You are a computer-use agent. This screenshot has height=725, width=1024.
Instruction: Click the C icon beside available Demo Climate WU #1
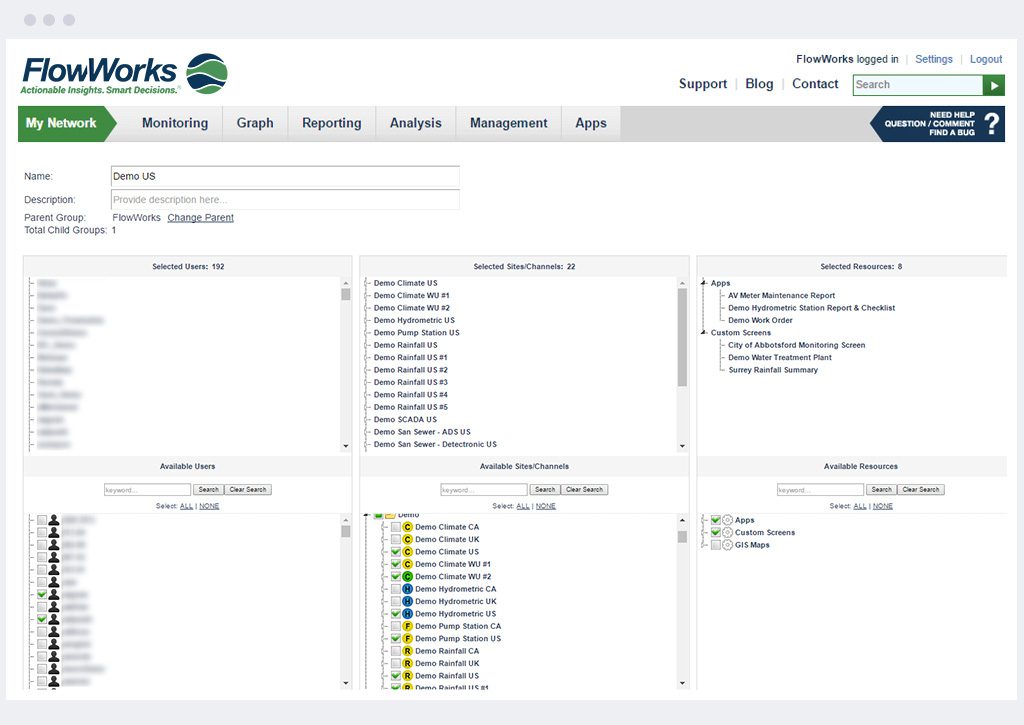(x=408, y=564)
